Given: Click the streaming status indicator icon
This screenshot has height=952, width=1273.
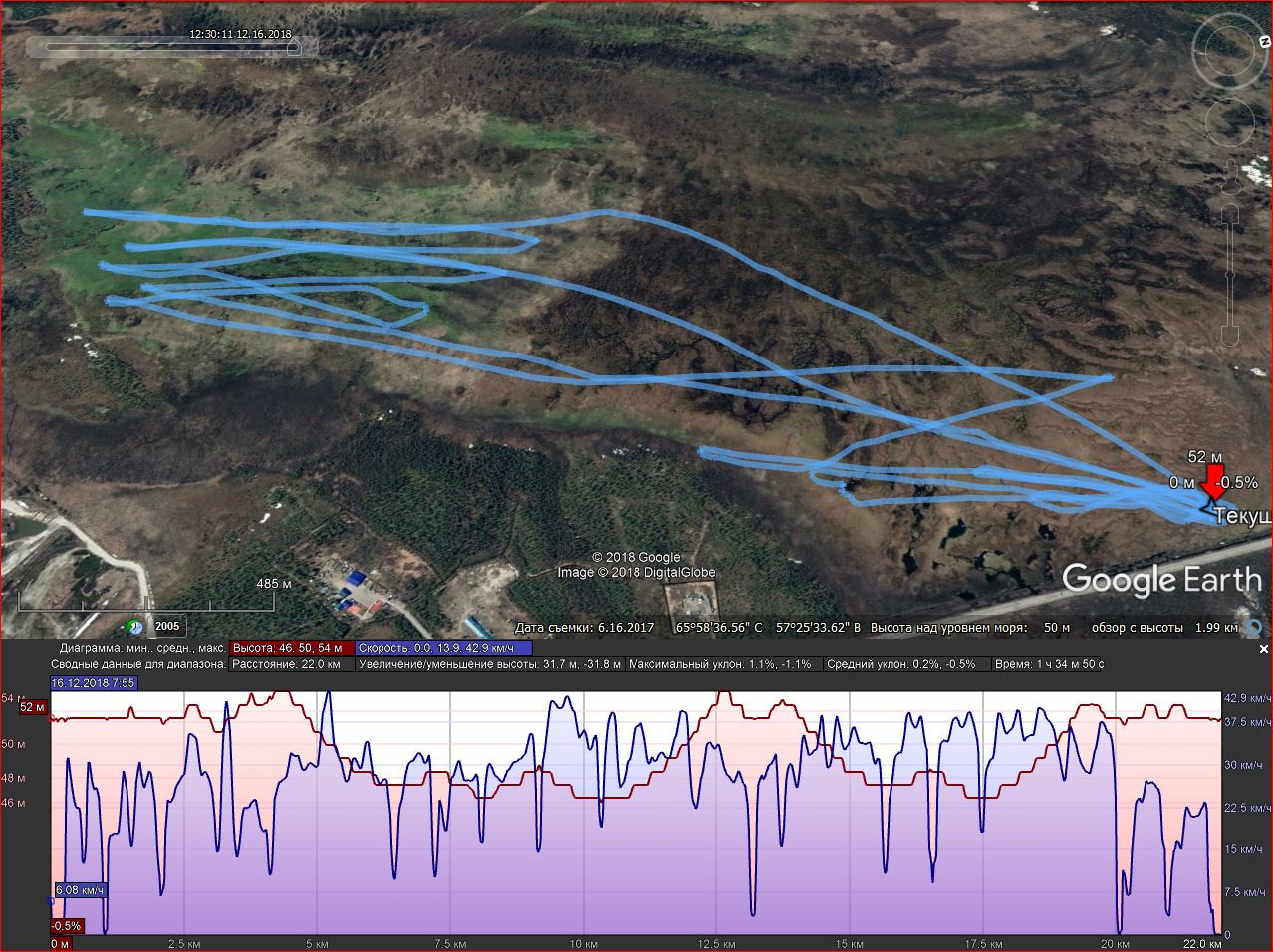Looking at the screenshot, I should (1255, 628).
